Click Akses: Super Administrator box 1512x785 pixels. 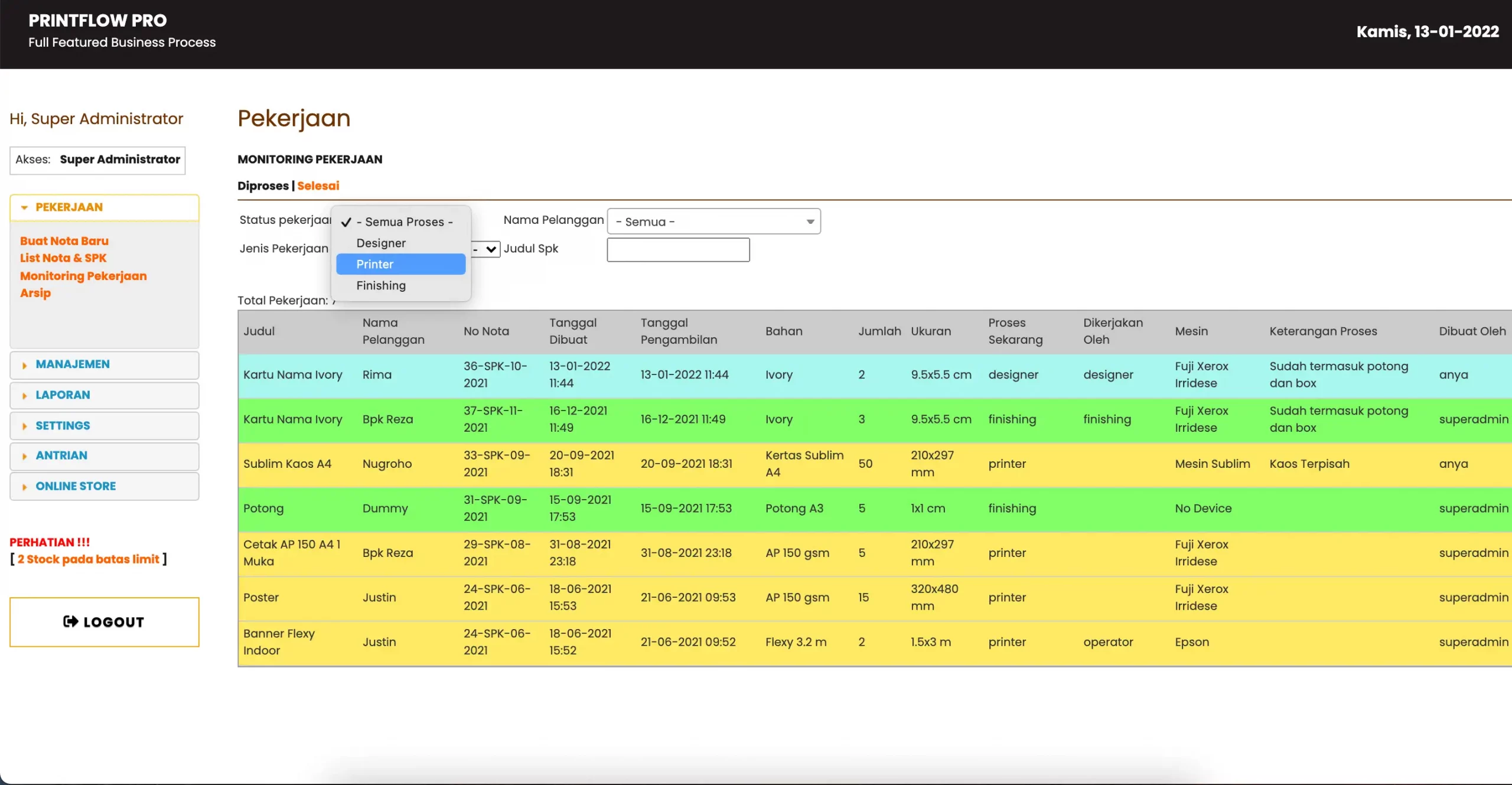[97, 160]
